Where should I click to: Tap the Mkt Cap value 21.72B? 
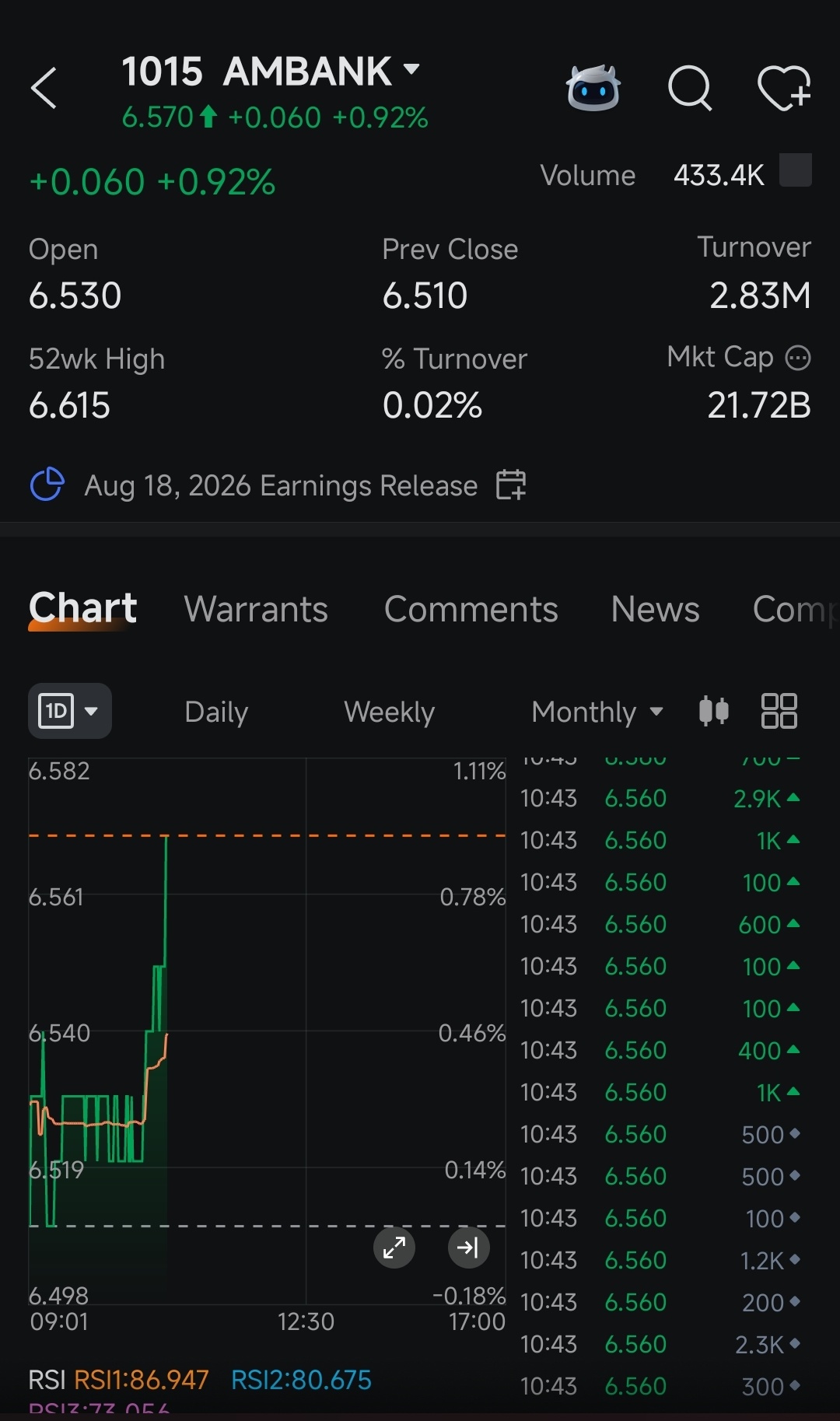(759, 405)
